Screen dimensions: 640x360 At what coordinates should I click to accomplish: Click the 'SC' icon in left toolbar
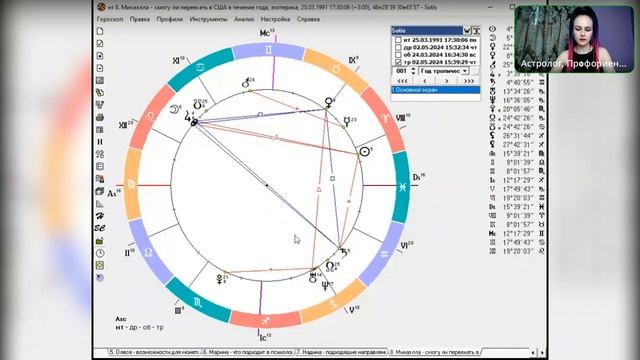pyautogui.click(x=100, y=228)
